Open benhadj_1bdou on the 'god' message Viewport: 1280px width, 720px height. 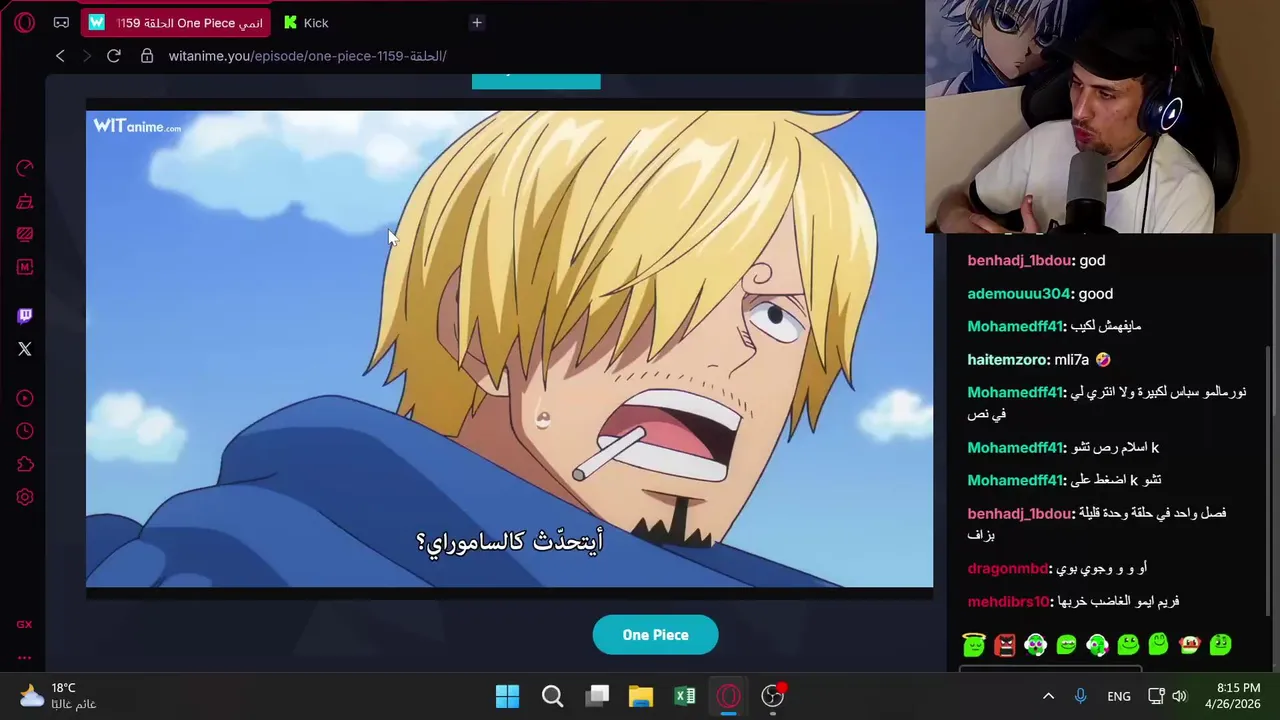click(1019, 261)
